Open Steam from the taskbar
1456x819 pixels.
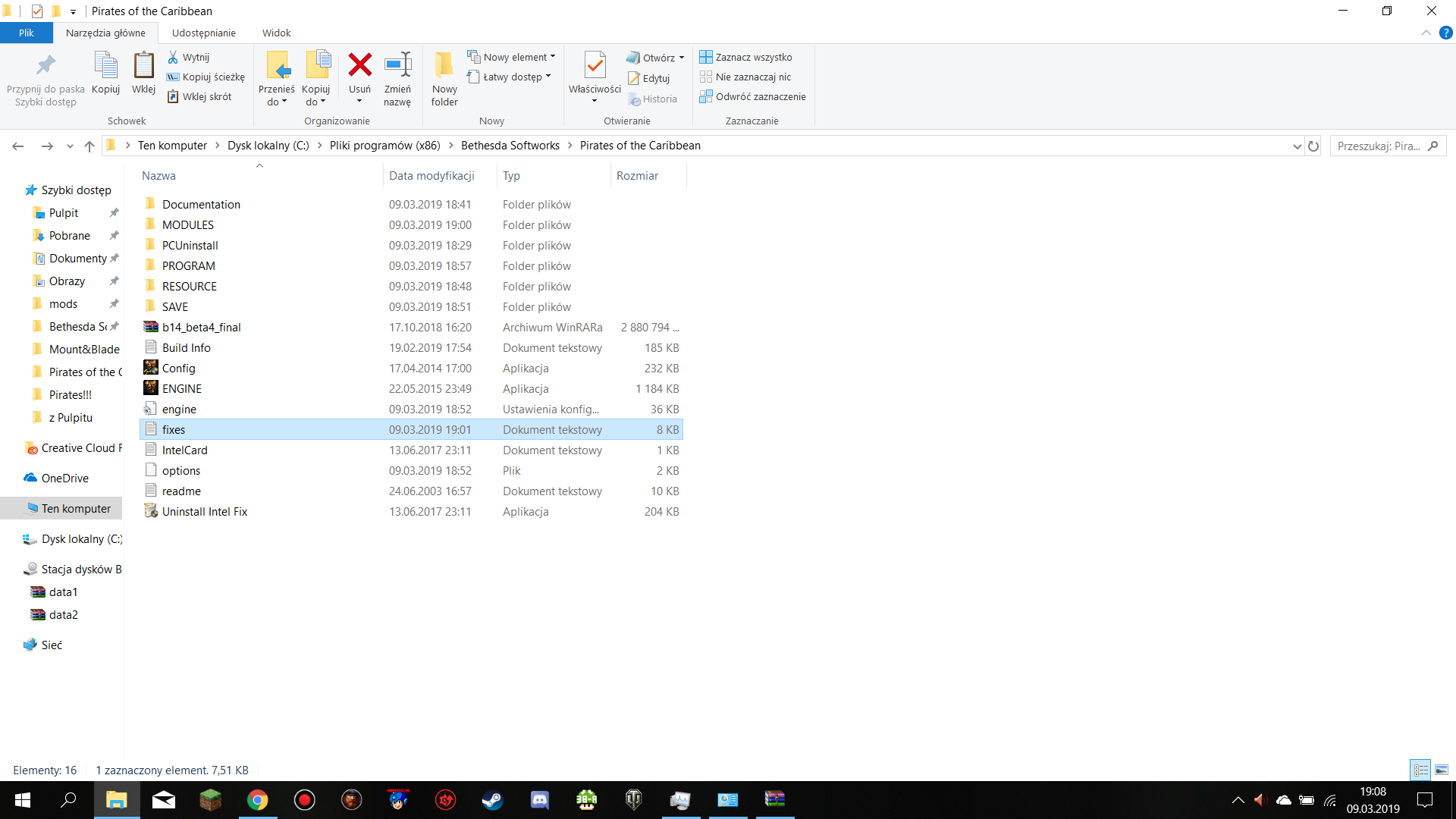tap(493, 800)
